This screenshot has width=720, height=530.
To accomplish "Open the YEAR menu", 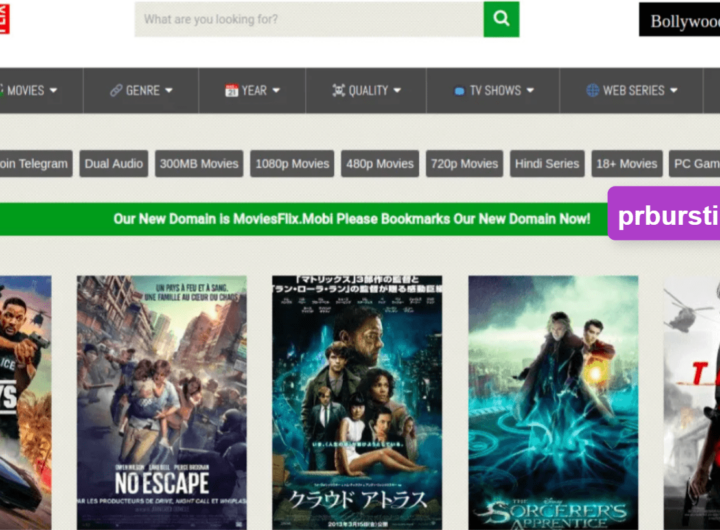I will (252, 90).
